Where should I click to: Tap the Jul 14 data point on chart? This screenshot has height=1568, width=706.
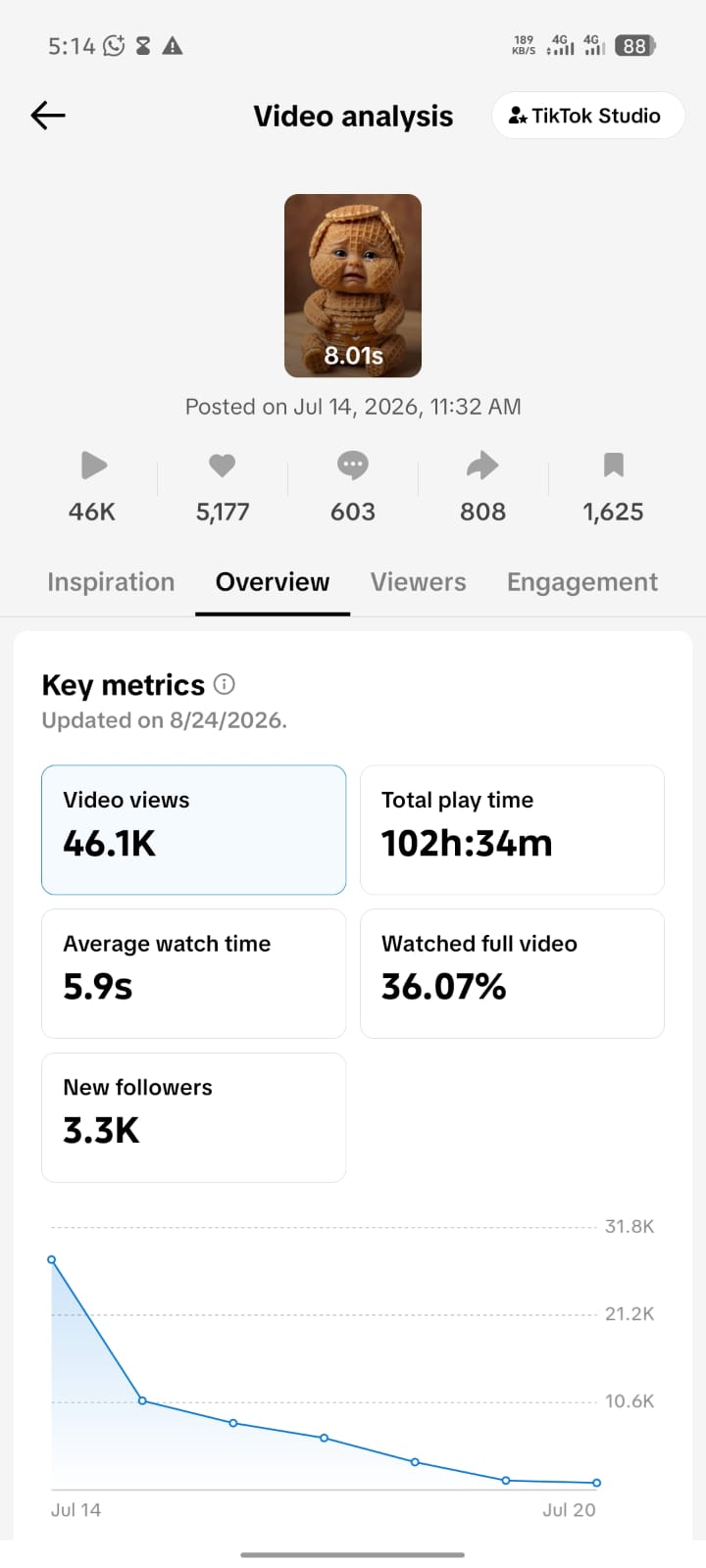[x=52, y=1259]
